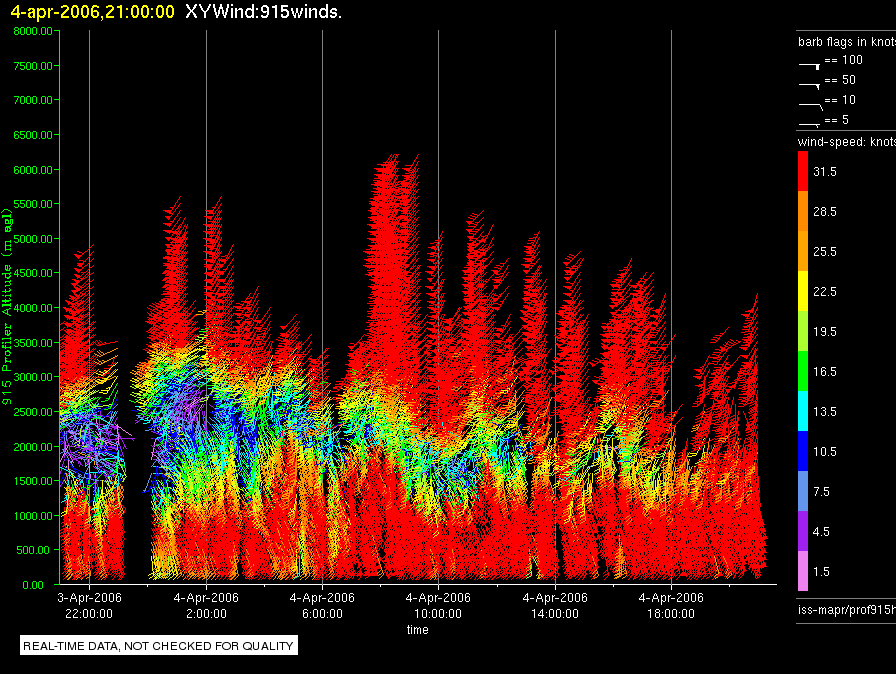Click the 0.00 altitude axis label
The width and height of the screenshot is (896, 674).
pos(33,585)
